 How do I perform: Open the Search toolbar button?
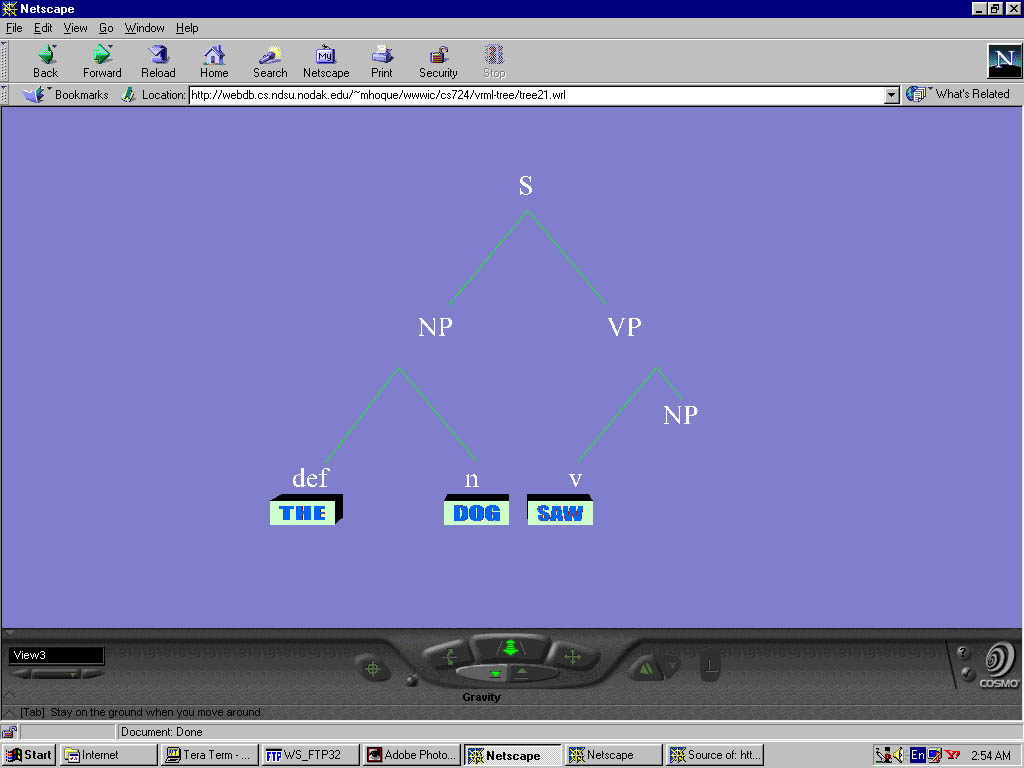[x=269, y=61]
